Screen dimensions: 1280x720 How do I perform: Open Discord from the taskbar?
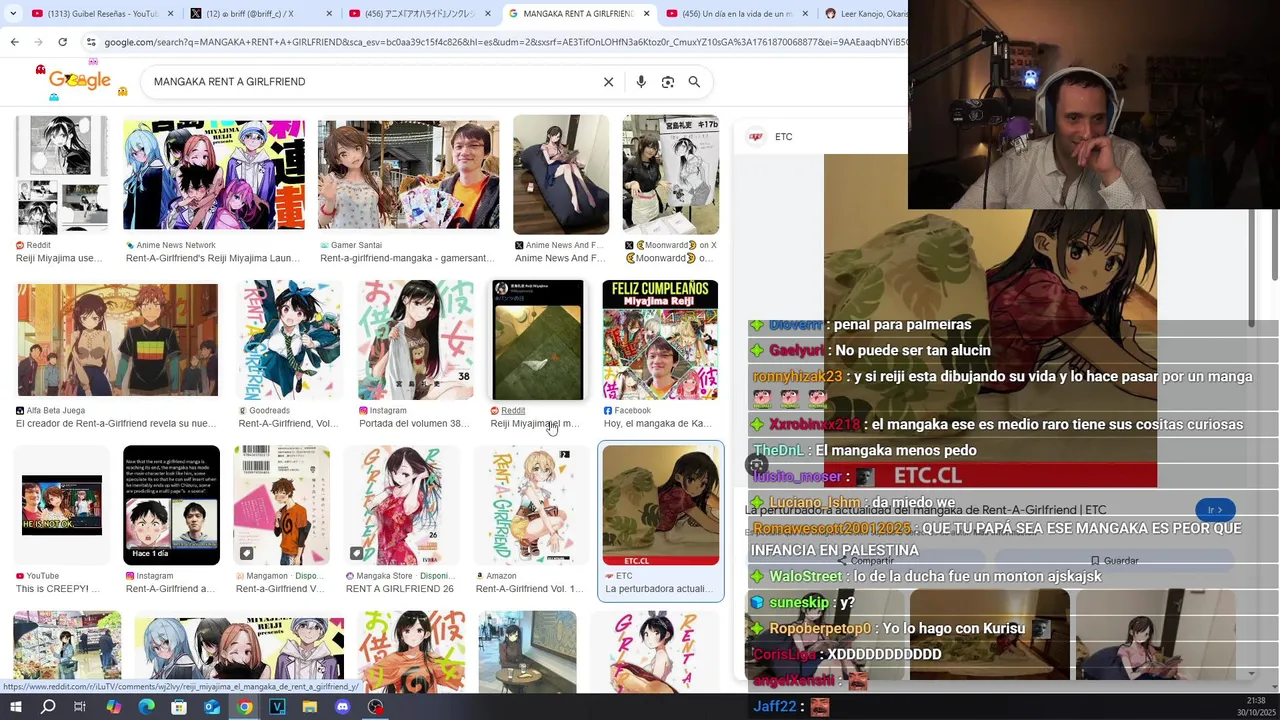point(343,707)
